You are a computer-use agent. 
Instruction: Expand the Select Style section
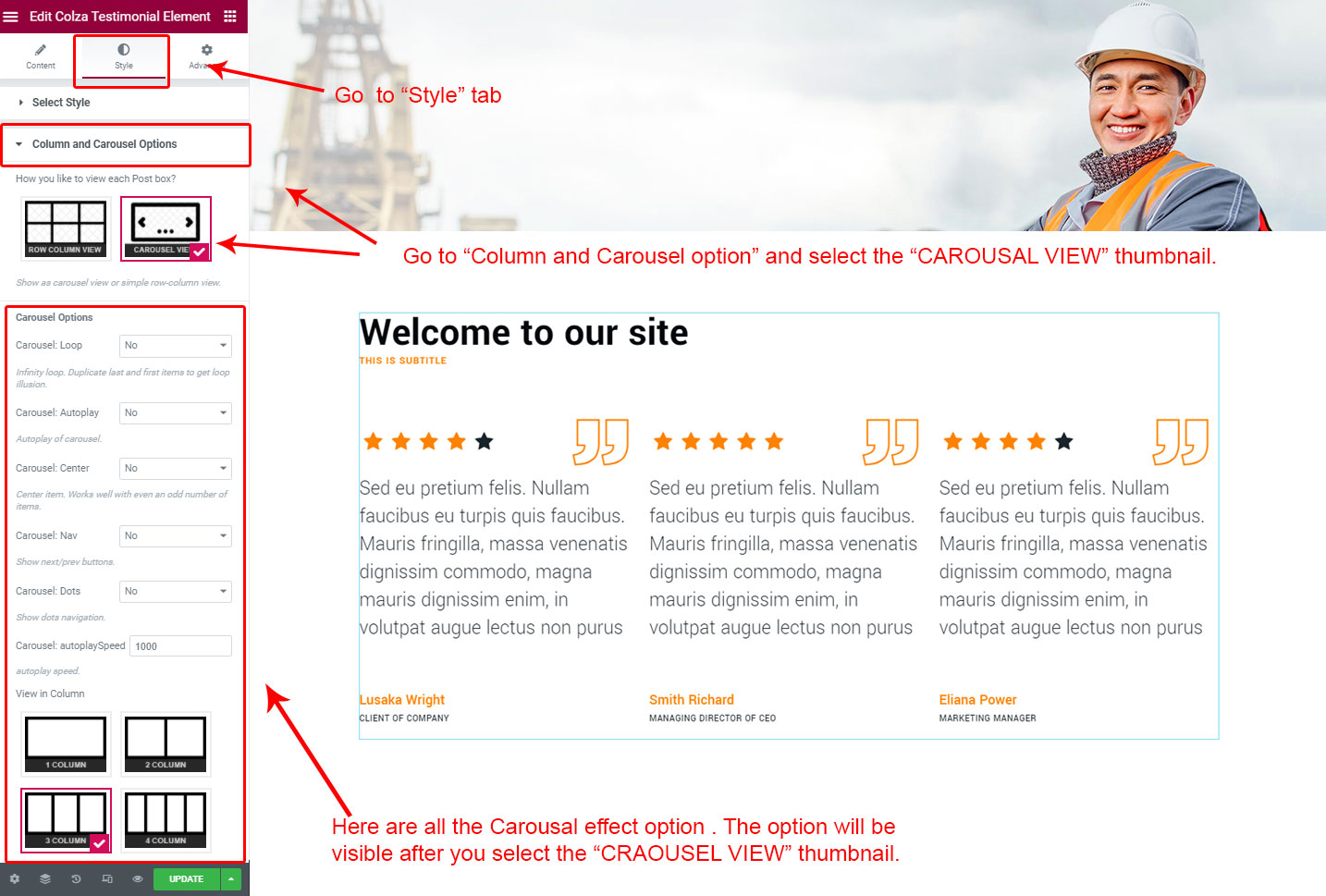pos(61,103)
